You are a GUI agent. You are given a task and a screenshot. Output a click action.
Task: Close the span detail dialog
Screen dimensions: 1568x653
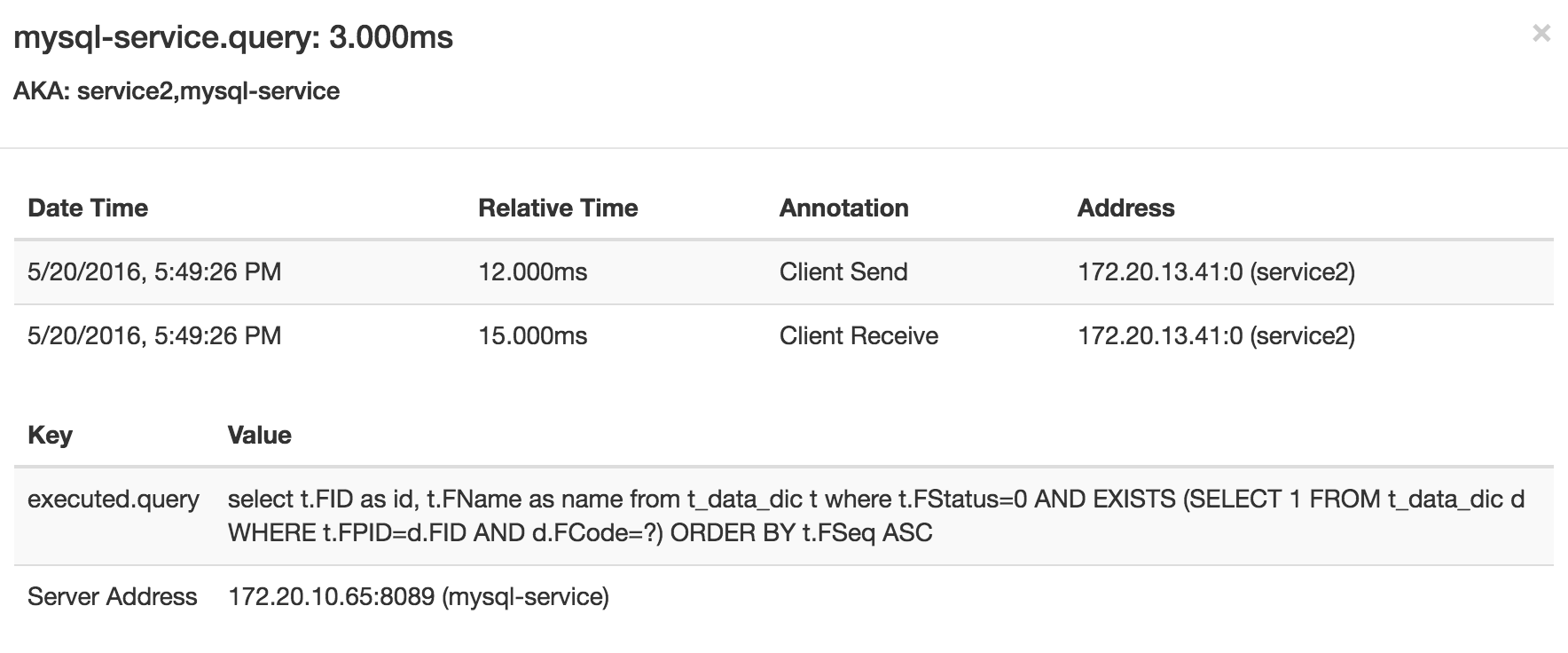tap(1541, 34)
